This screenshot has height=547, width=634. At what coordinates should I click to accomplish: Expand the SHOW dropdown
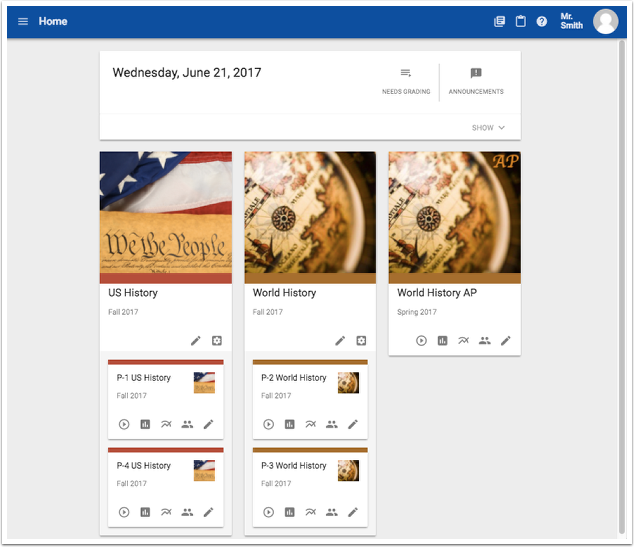[x=489, y=128]
